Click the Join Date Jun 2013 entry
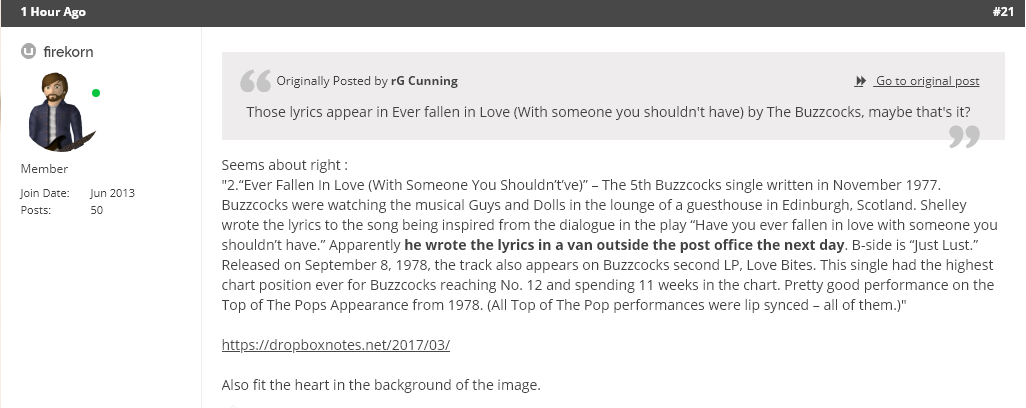The width and height of the screenshot is (1026, 408). pyautogui.click(x=77, y=193)
